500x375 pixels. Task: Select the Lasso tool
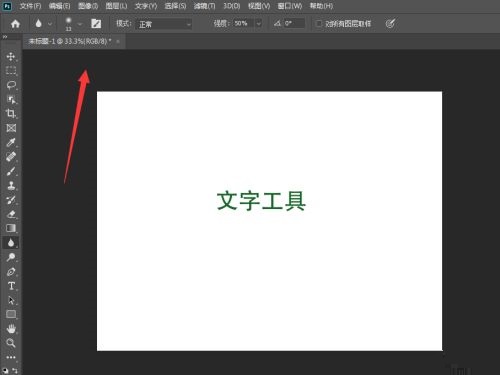[x=11, y=85]
